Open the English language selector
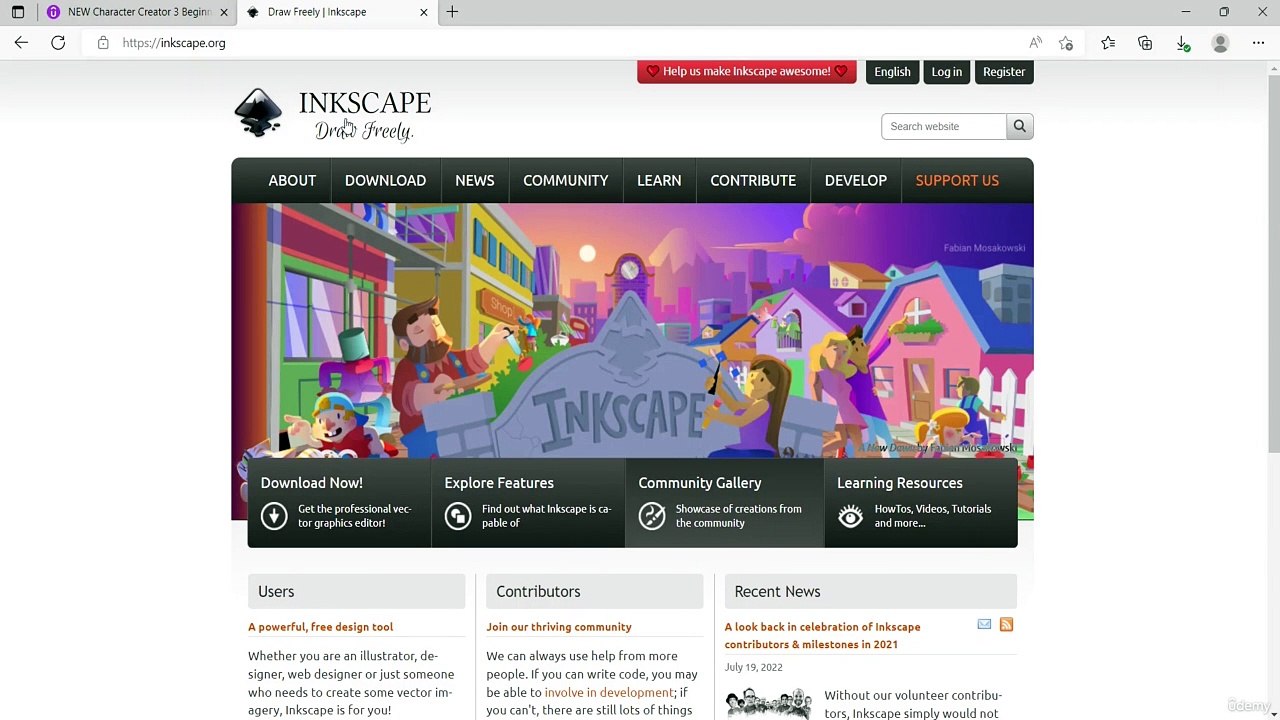The image size is (1280, 720). tap(892, 72)
